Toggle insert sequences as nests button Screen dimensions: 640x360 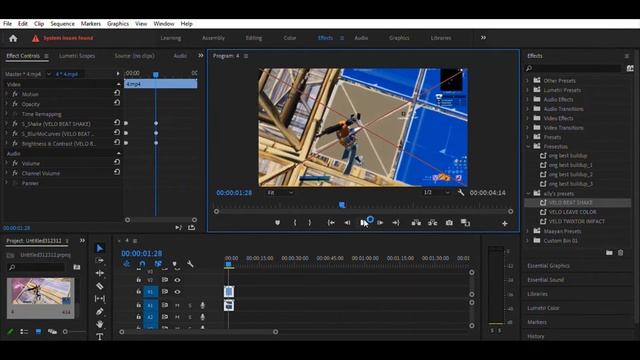[x=127, y=264]
